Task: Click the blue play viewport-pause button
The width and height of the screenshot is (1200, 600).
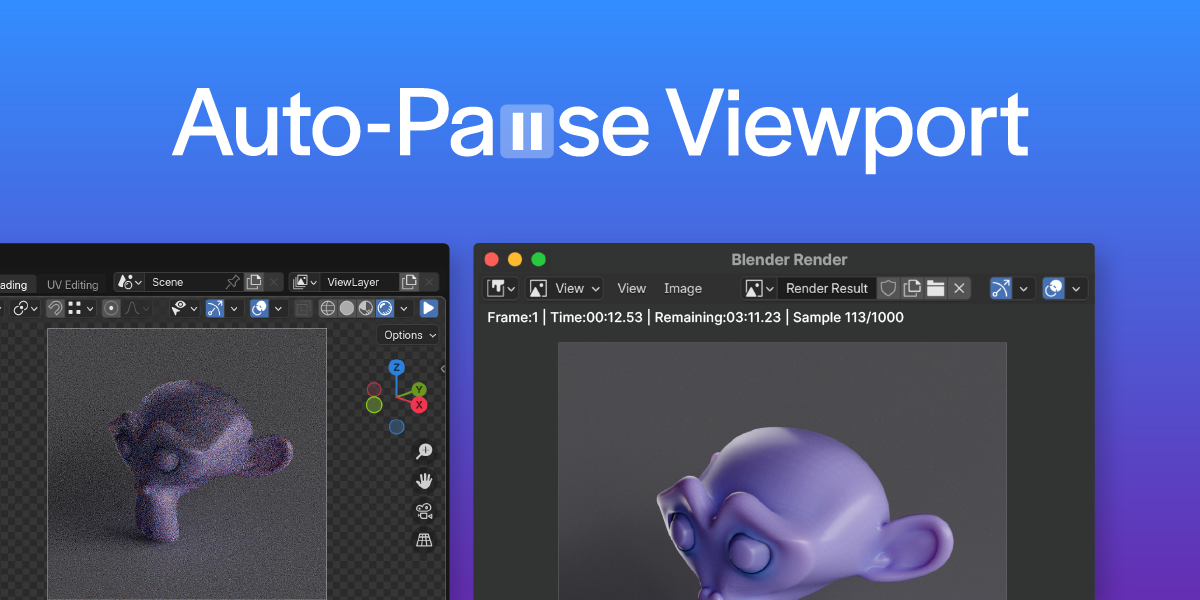Action: point(429,308)
